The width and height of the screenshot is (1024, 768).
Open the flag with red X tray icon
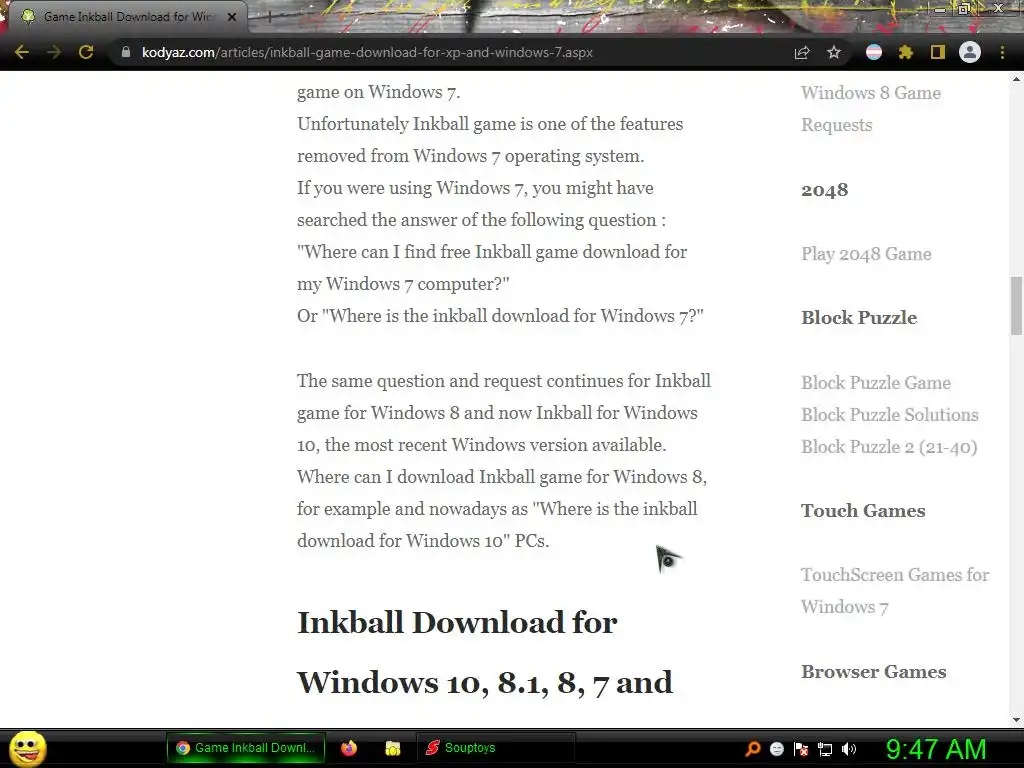[x=801, y=748]
